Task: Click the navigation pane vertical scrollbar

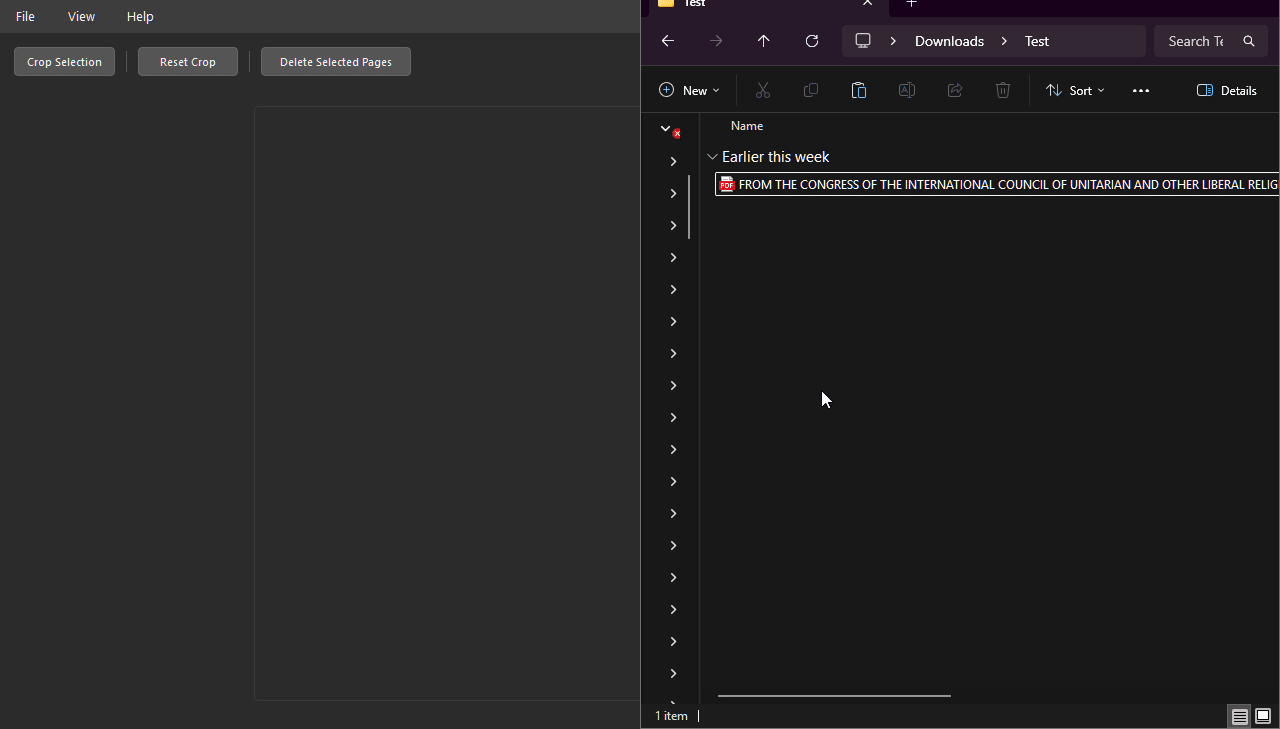Action: (x=689, y=207)
